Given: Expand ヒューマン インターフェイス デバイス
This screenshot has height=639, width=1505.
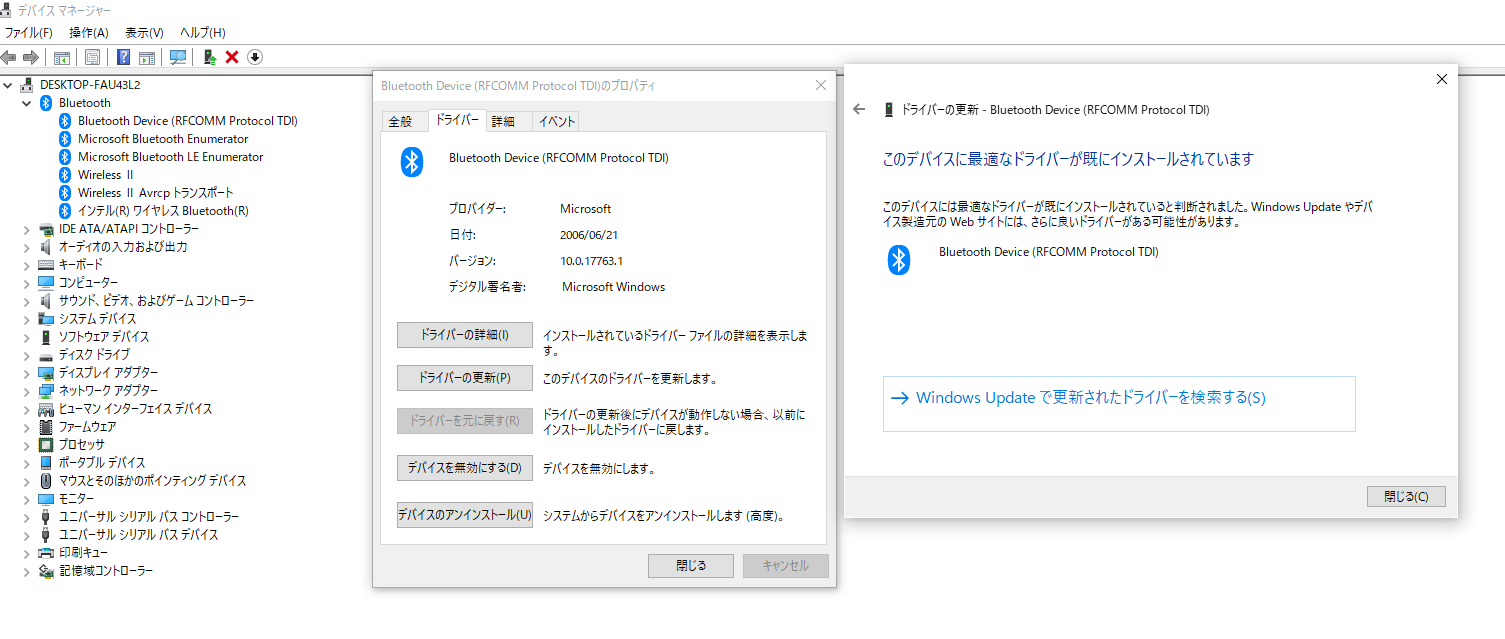Looking at the screenshot, I should pos(27,409).
